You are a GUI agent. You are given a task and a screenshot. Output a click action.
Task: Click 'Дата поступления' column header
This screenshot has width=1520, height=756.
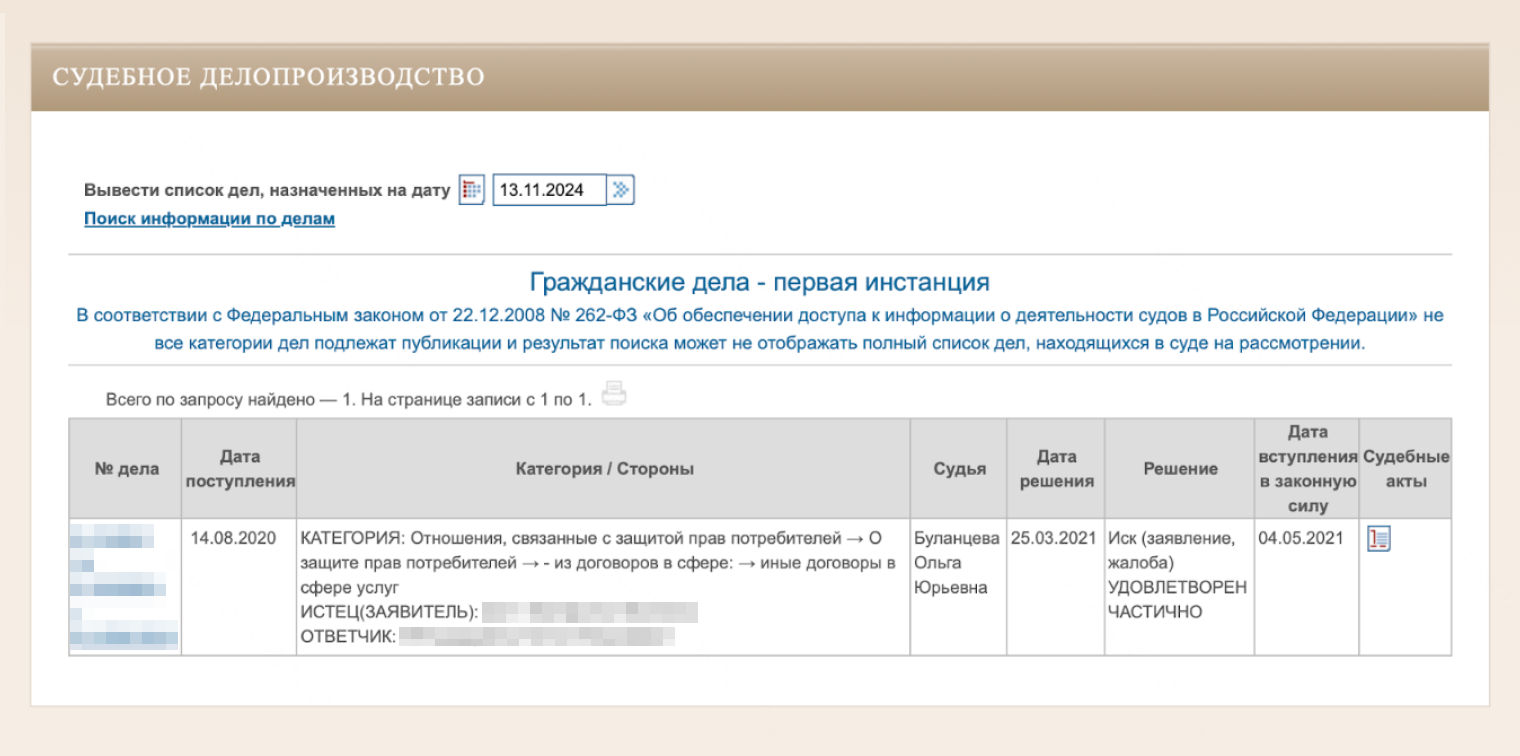[x=240, y=469]
